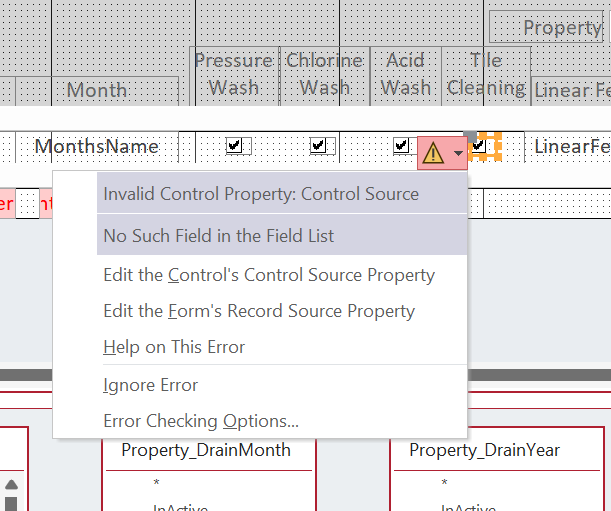Select the Chlorine Wash header label
The image size is (611, 511).
[324, 74]
